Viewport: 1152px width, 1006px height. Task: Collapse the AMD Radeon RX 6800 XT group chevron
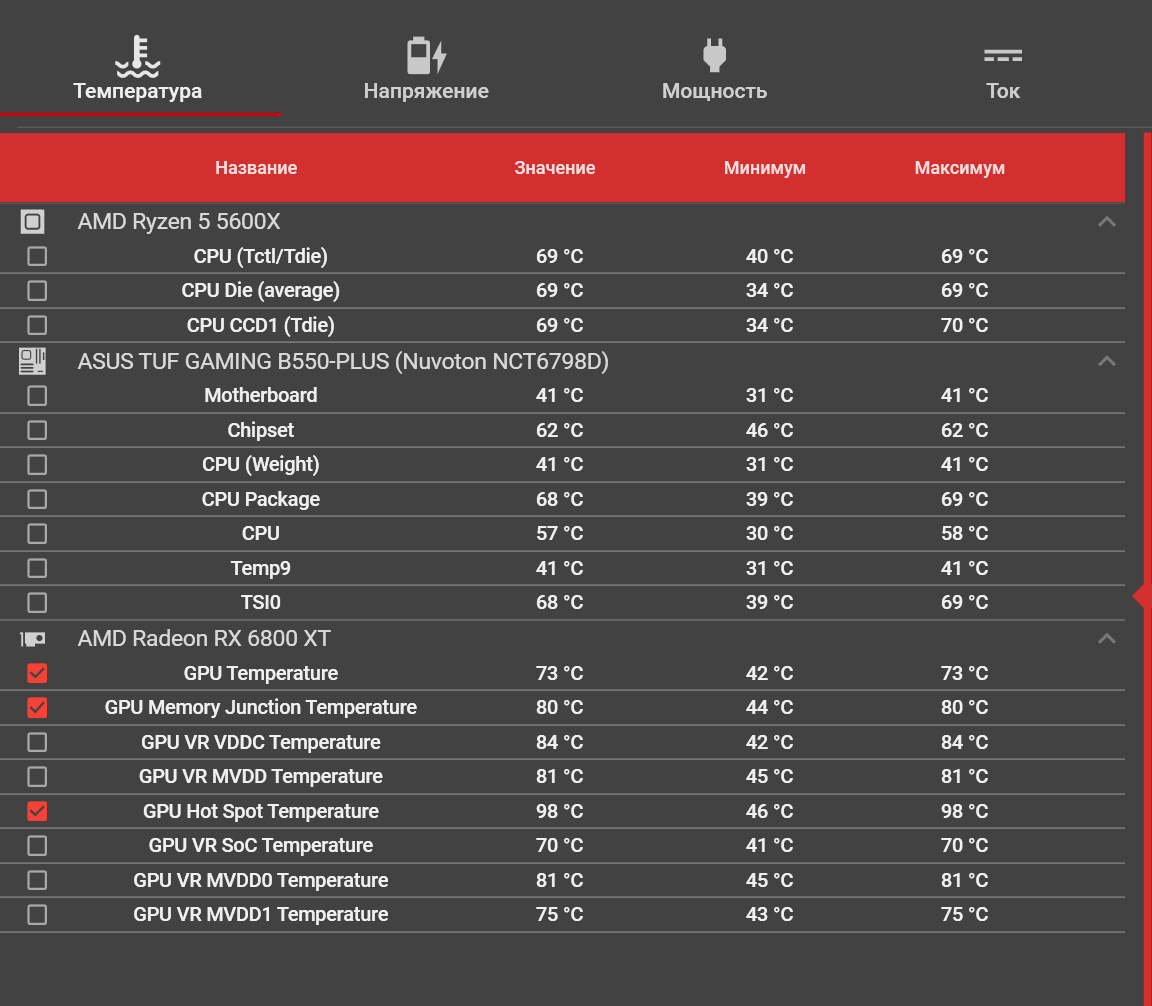click(1106, 639)
